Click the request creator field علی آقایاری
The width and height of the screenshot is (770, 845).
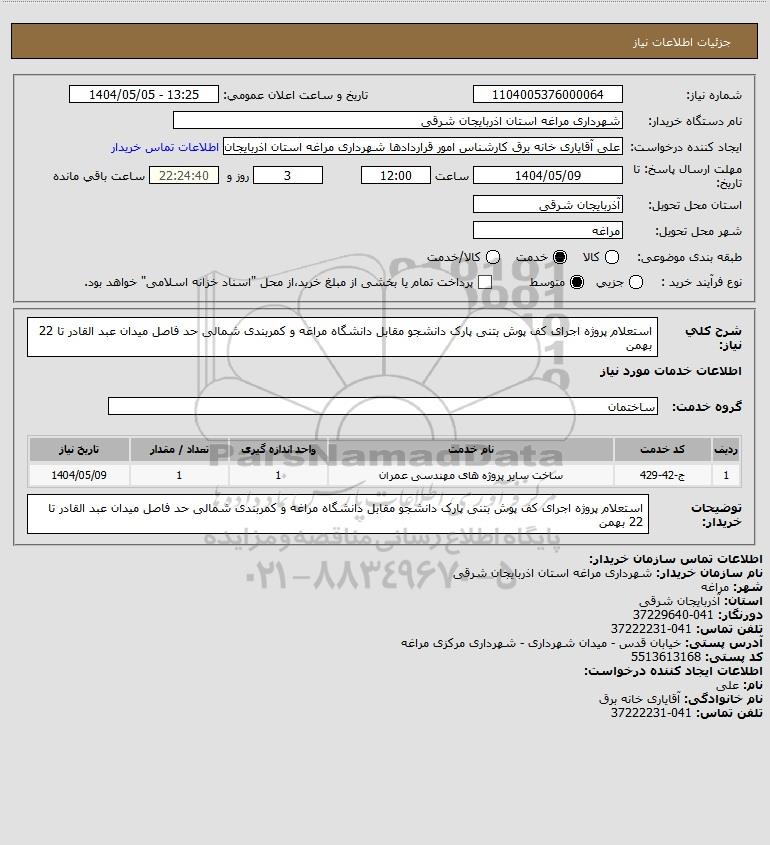[x=423, y=147]
